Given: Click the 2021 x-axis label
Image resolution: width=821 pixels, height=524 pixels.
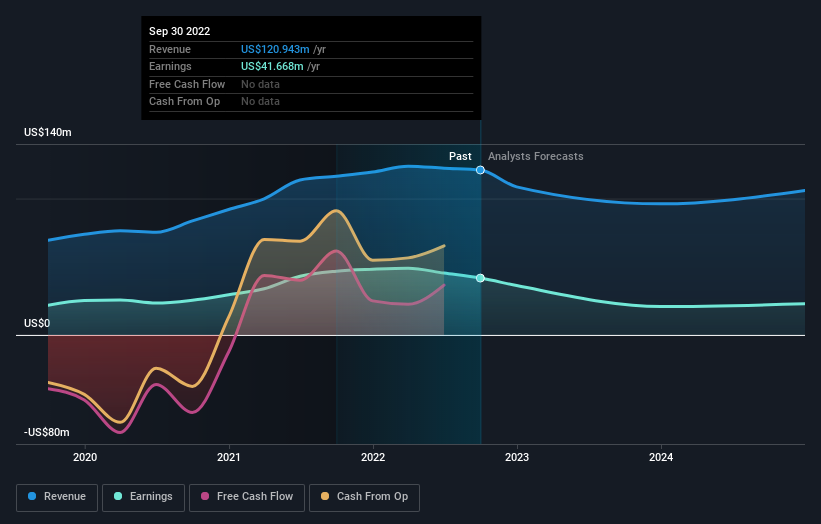Looking at the screenshot, I should point(229,457).
